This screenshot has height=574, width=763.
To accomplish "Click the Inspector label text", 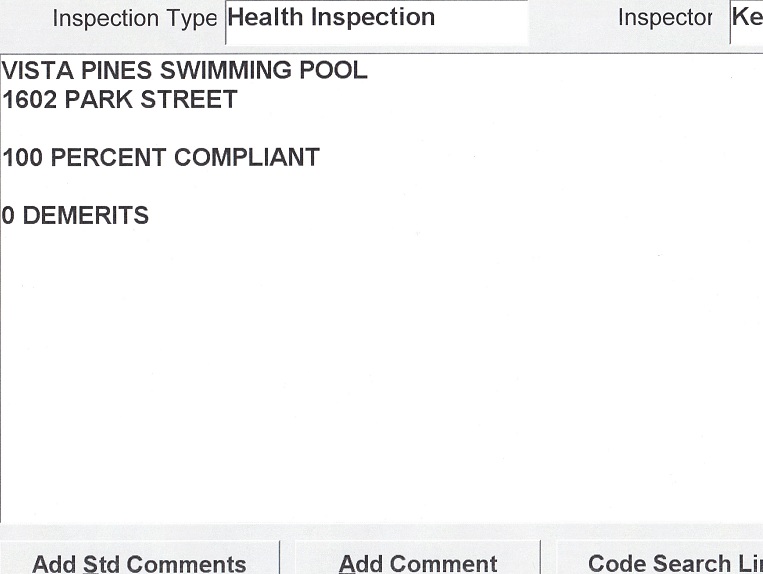I will point(664,19).
